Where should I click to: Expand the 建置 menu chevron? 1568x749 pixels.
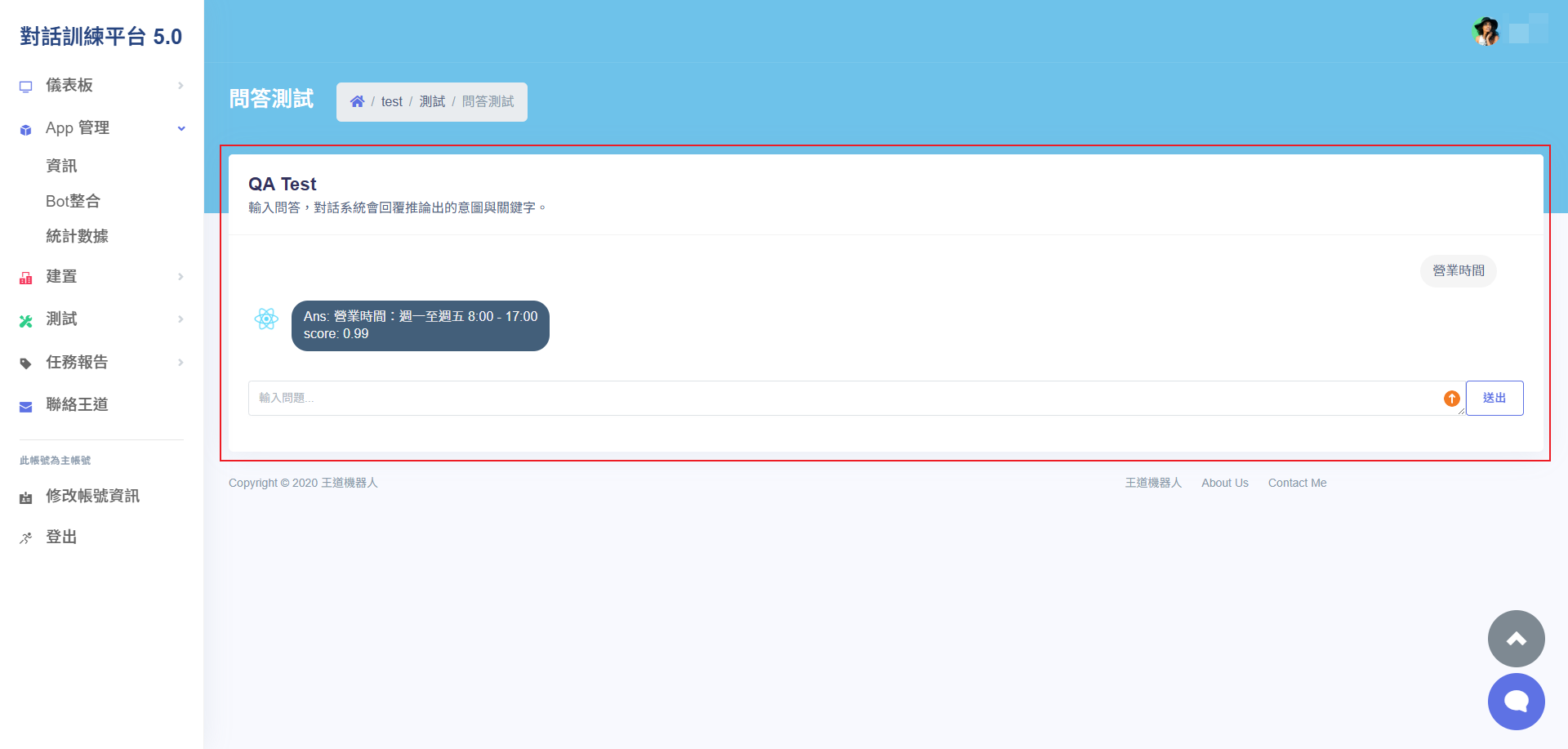pyautogui.click(x=180, y=276)
